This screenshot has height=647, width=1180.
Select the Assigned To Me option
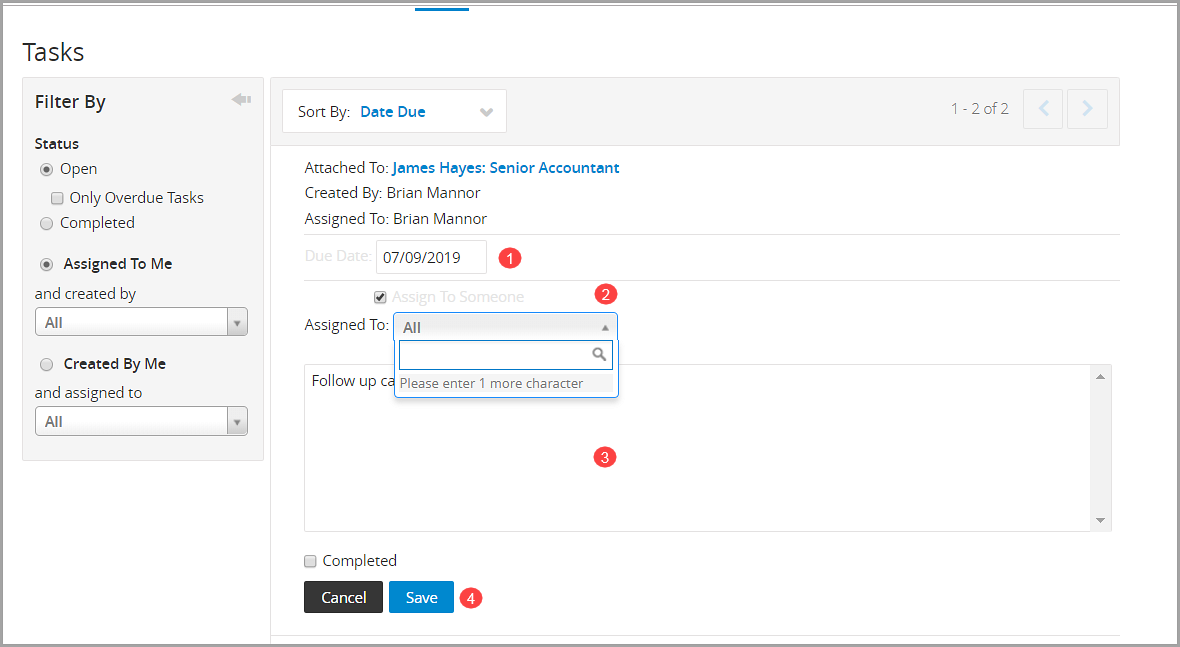click(46, 264)
